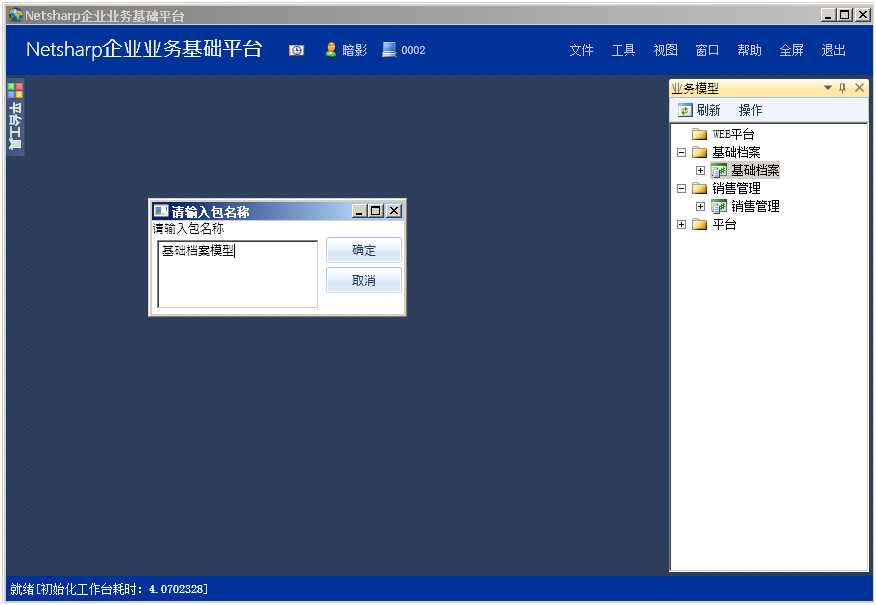Collapse the top-level 销售管理 folder
This screenshot has width=876, height=605.
coord(681,188)
